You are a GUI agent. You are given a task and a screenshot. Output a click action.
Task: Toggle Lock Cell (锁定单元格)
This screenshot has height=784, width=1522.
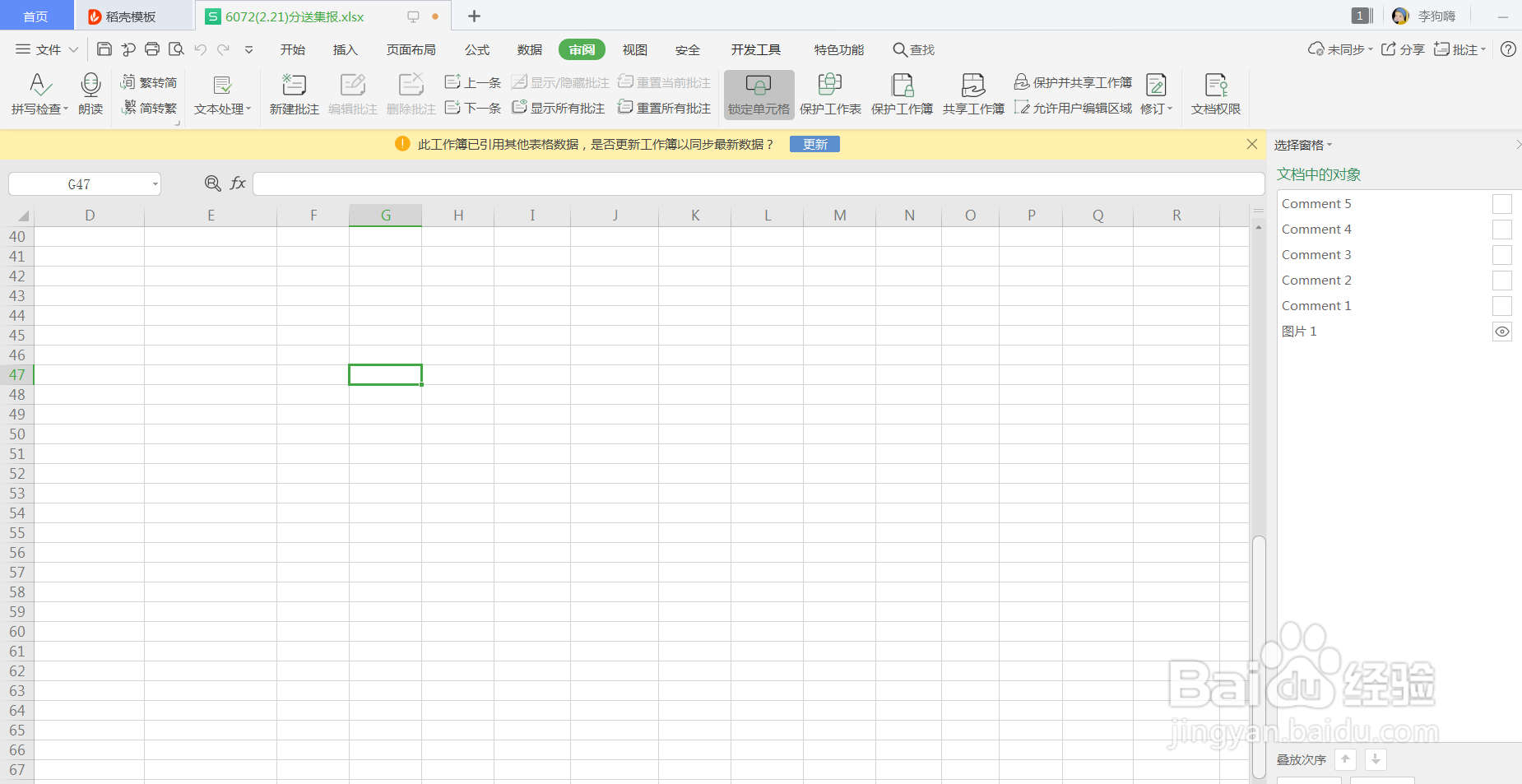coord(759,94)
